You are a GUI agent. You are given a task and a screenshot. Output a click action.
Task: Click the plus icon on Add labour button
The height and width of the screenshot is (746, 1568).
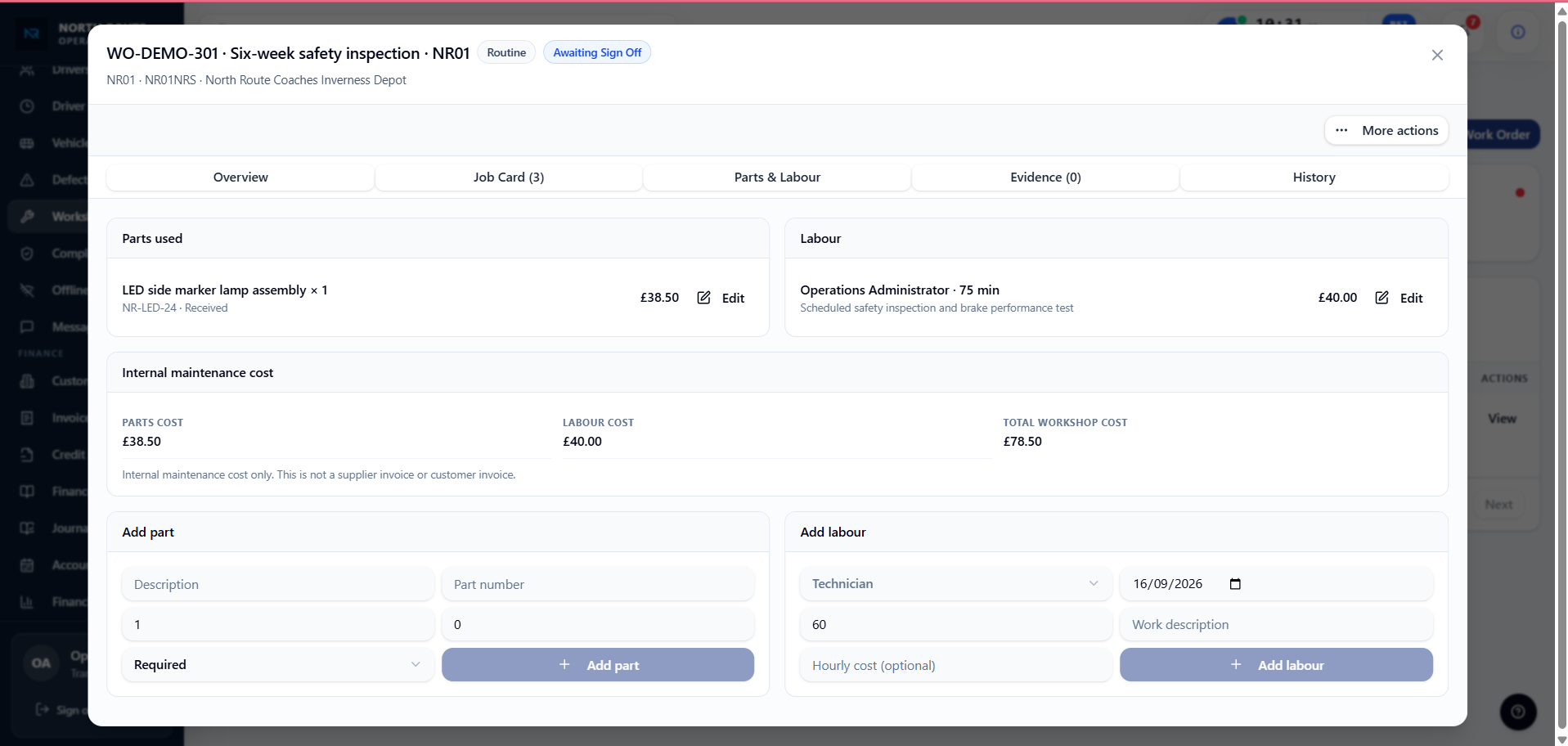(x=1236, y=665)
